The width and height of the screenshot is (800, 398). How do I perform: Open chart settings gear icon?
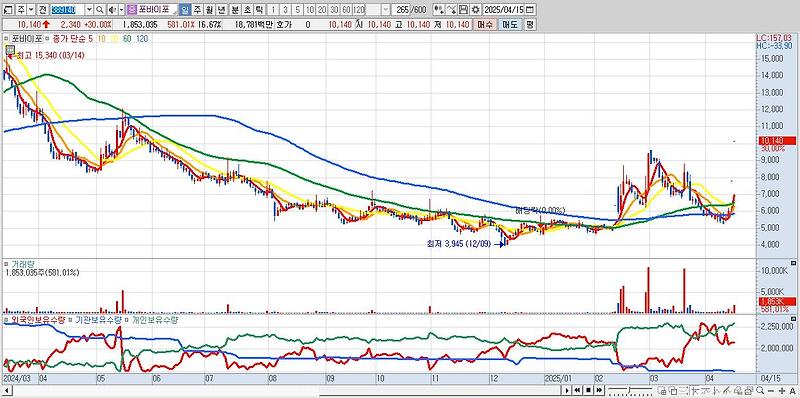tap(475, 10)
